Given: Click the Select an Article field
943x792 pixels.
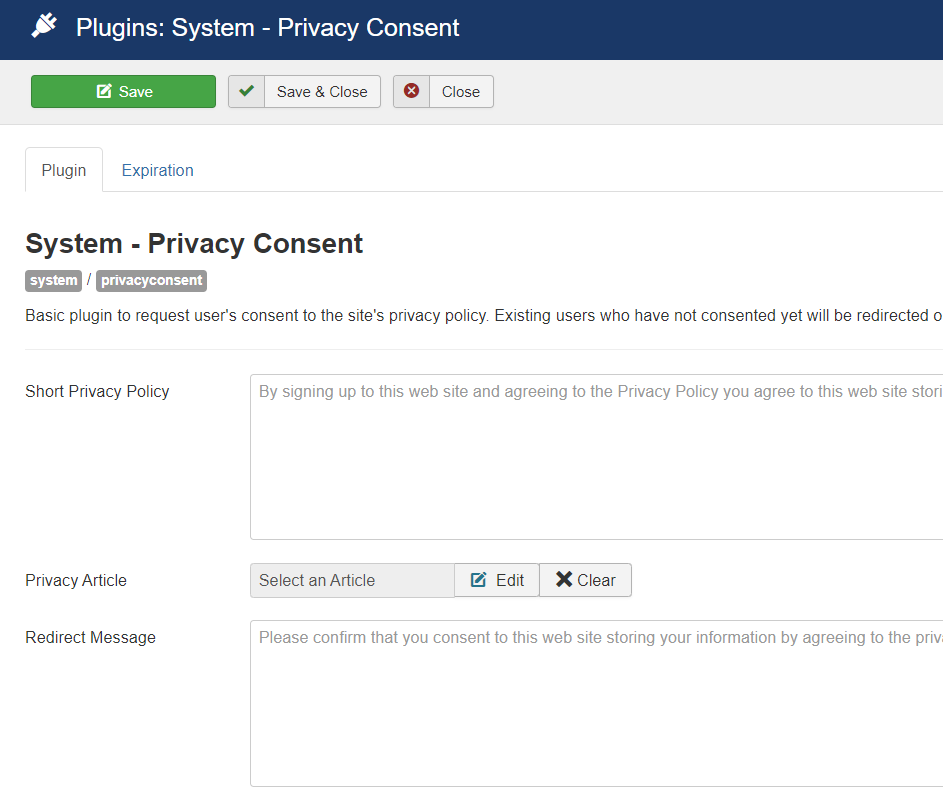Looking at the screenshot, I should click(352, 580).
